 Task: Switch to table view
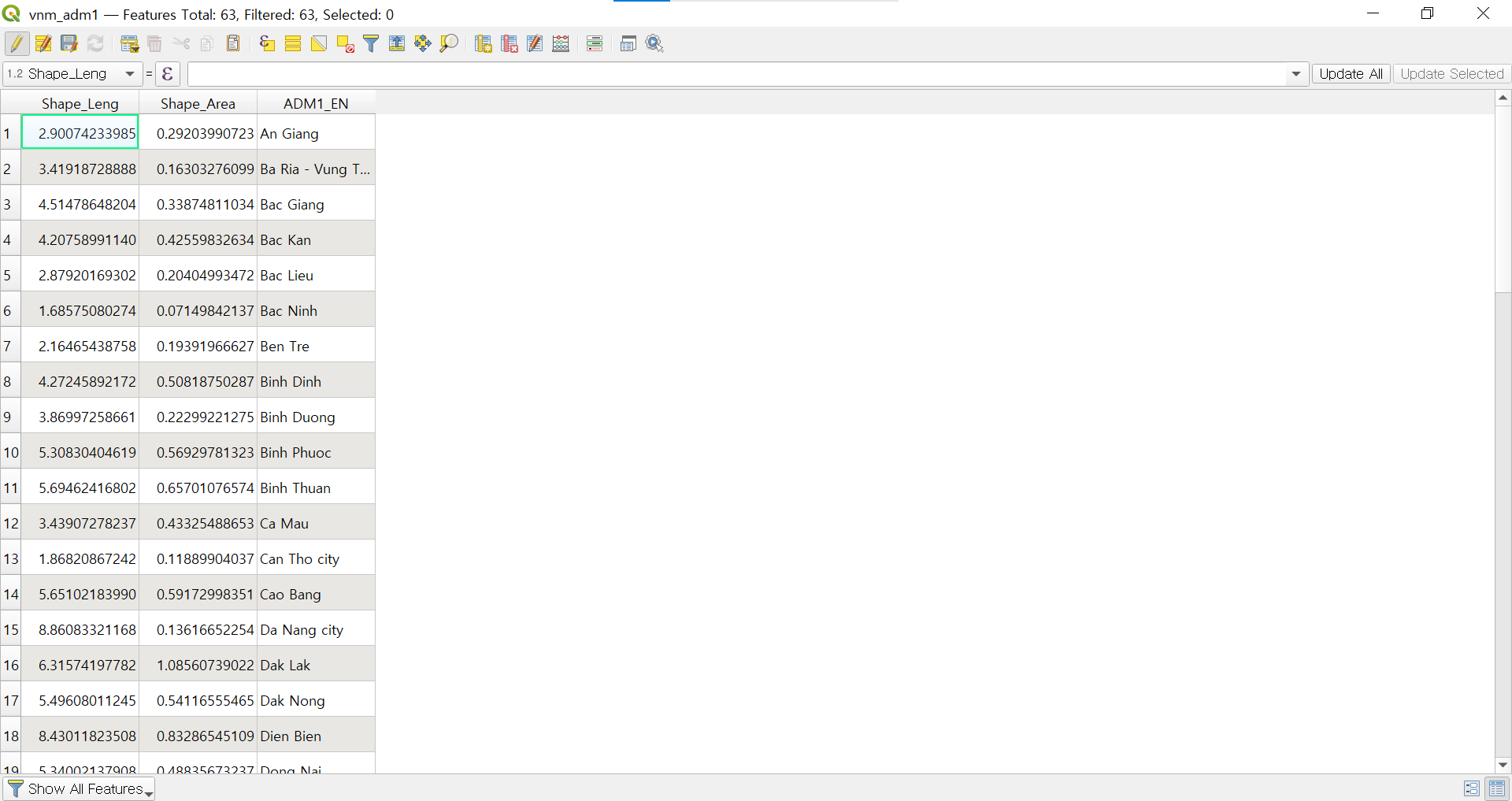tap(1497, 788)
